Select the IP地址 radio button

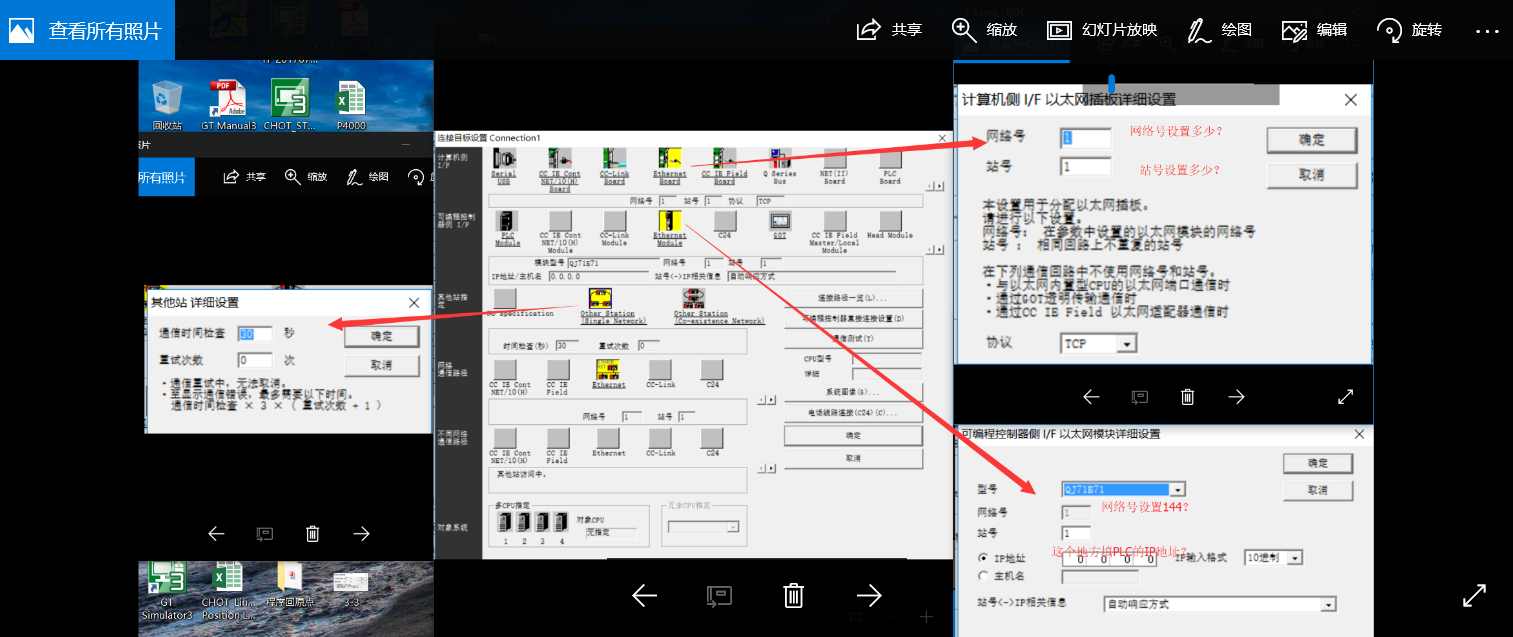[983, 558]
